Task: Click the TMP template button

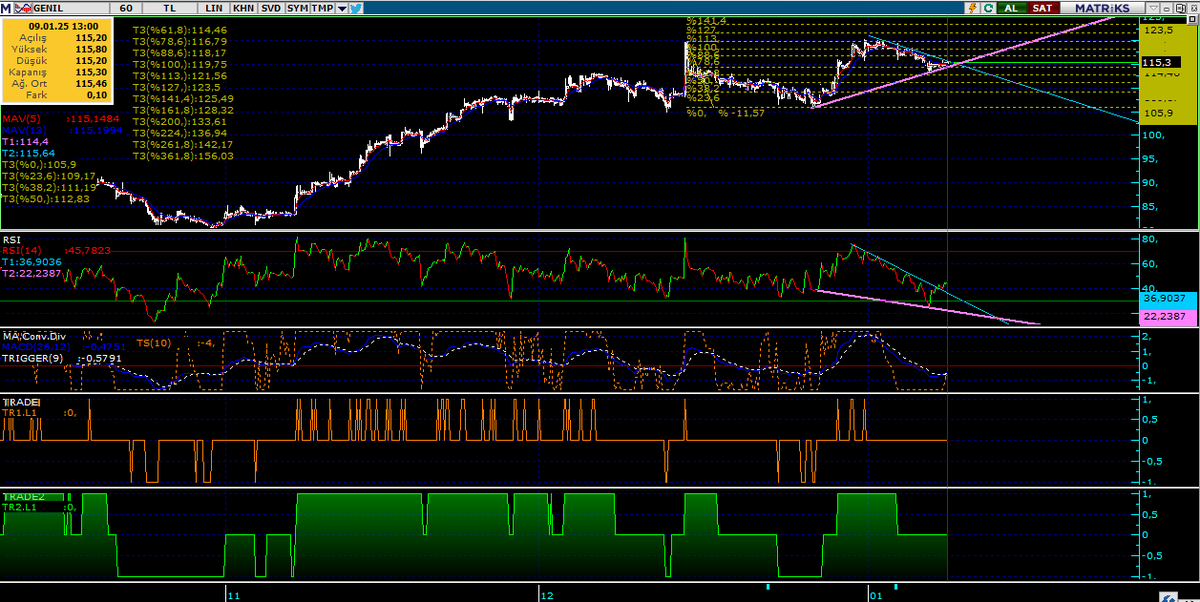Action: click(x=322, y=7)
